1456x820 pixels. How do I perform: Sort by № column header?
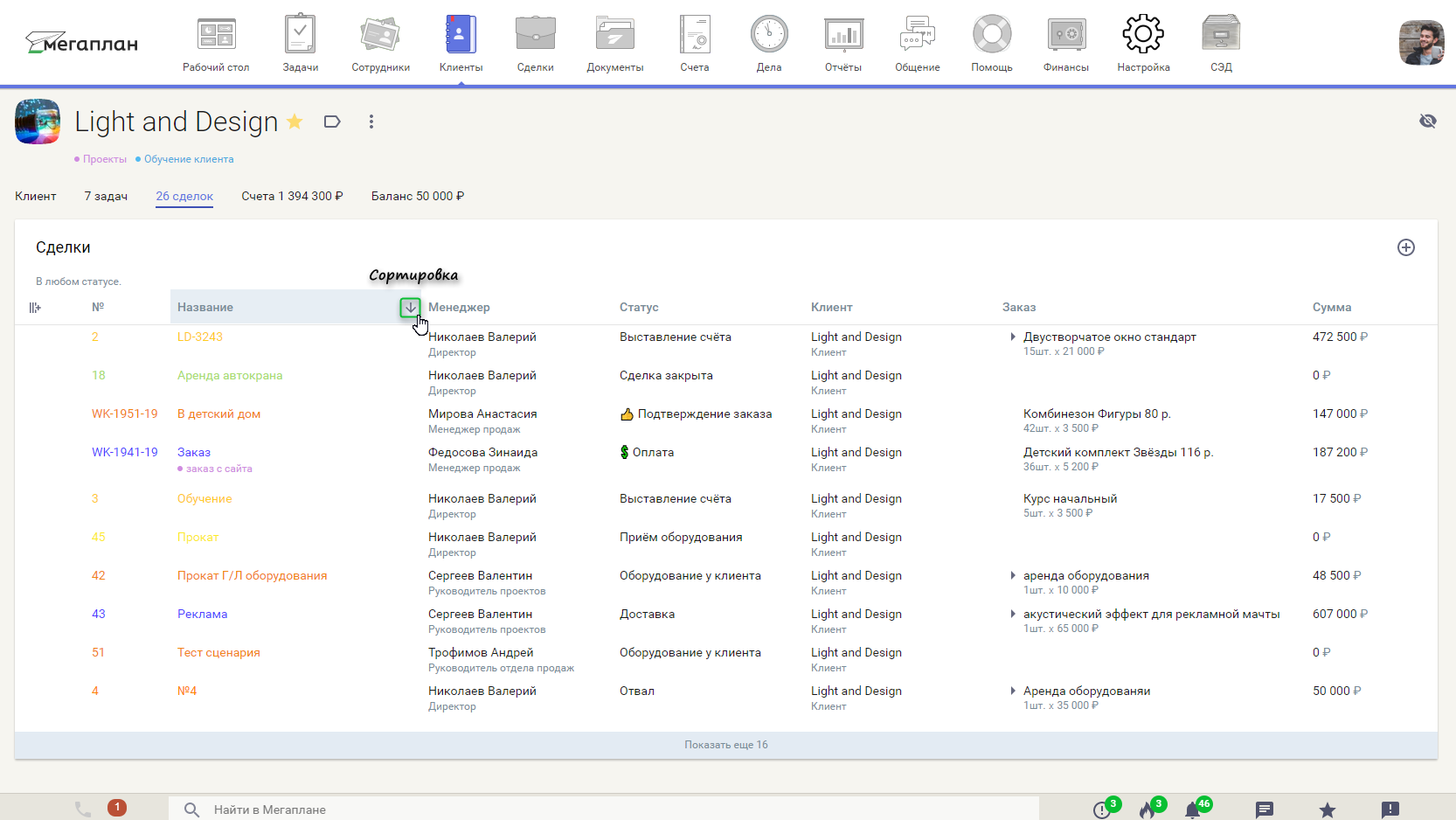(x=98, y=308)
